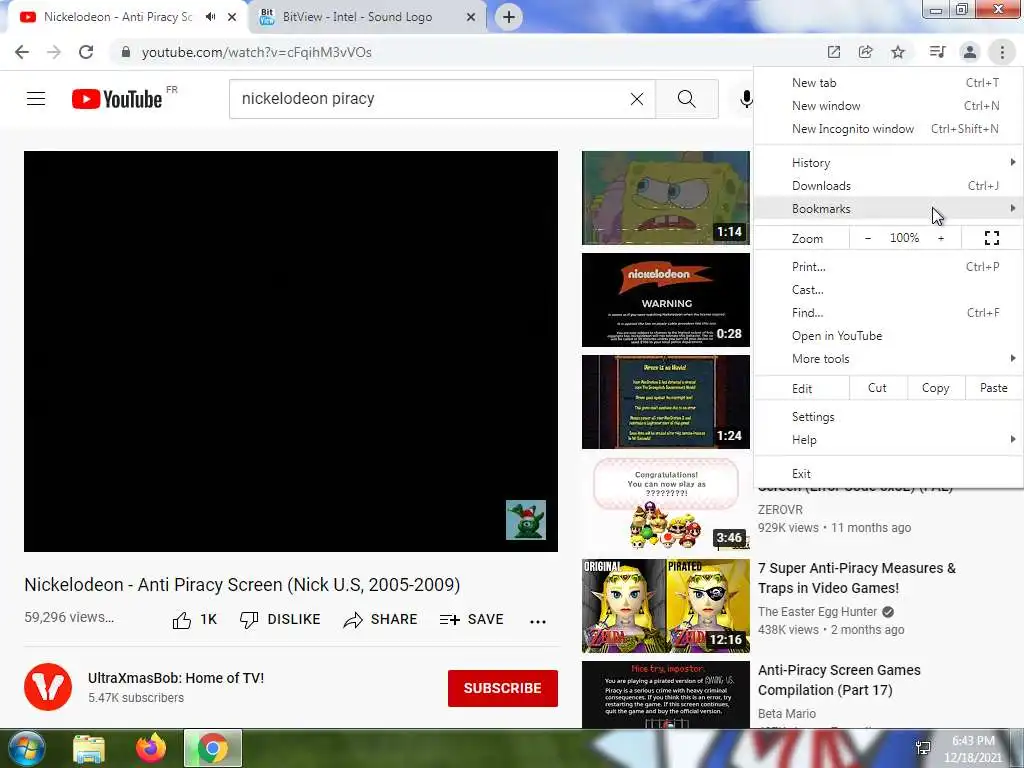
Task: Expand the History submenu
Action: [889, 163]
